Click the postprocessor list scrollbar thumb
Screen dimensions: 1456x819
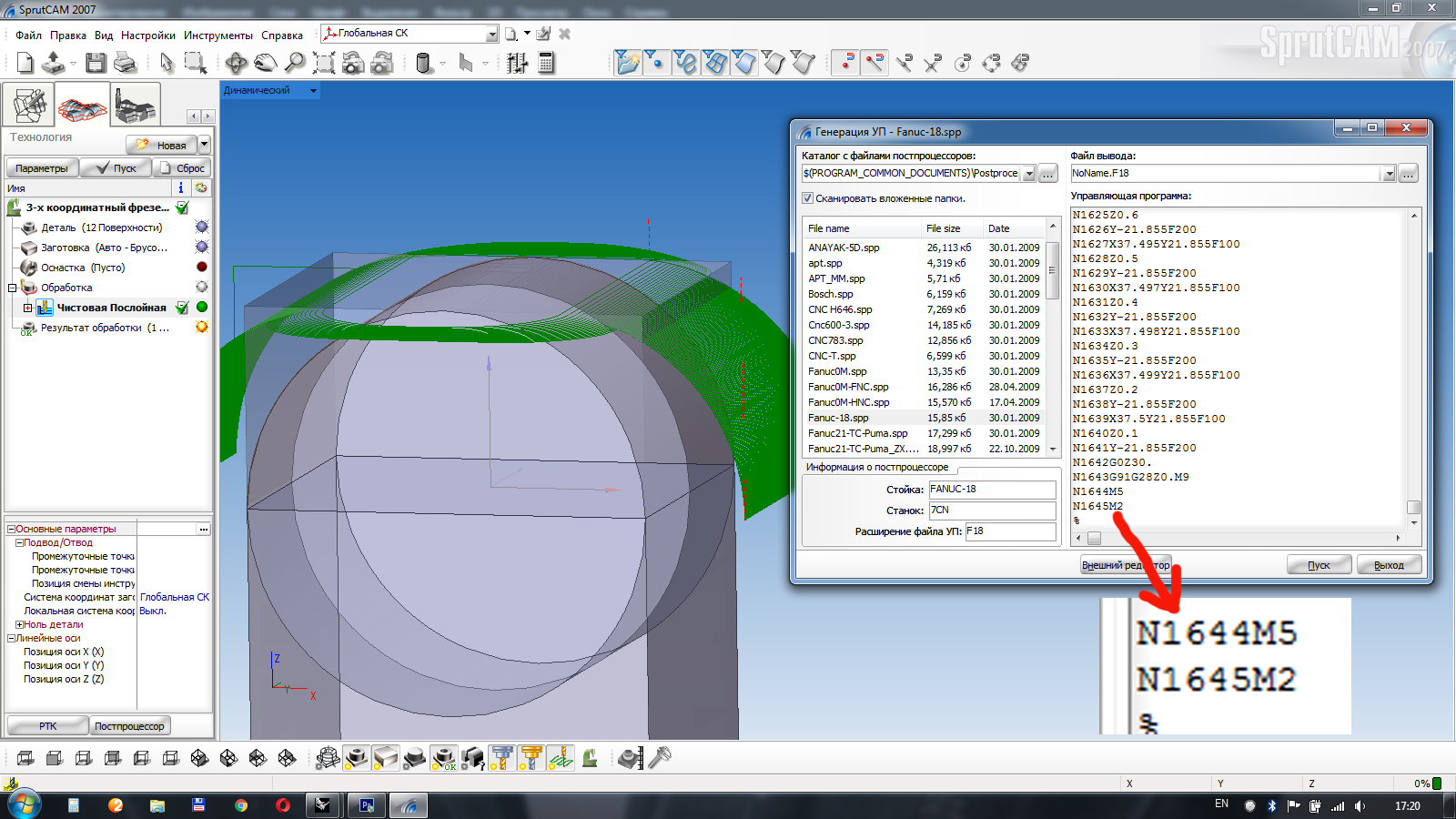(1053, 269)
